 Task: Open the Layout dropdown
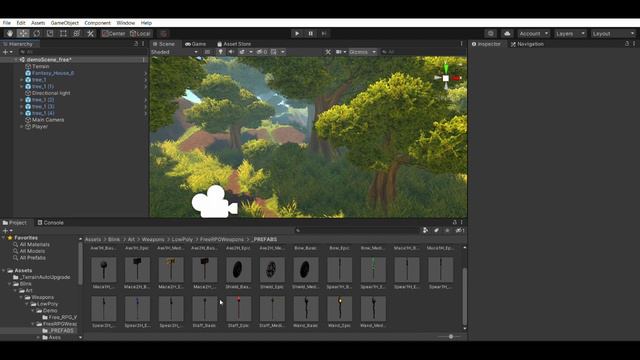613,33
